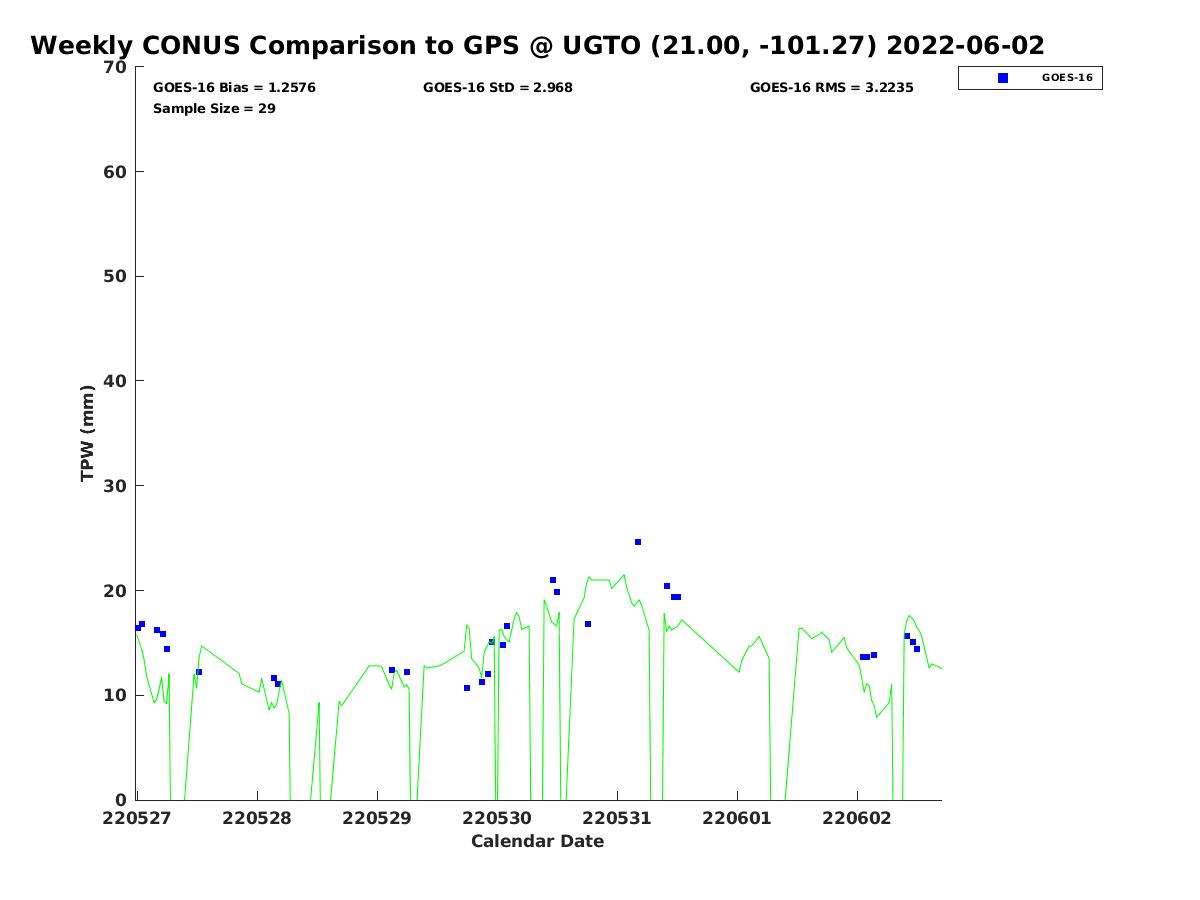1200x900 pixels.
Task: Click the 220602 x-axis tick label
Action: pos(857,818)
